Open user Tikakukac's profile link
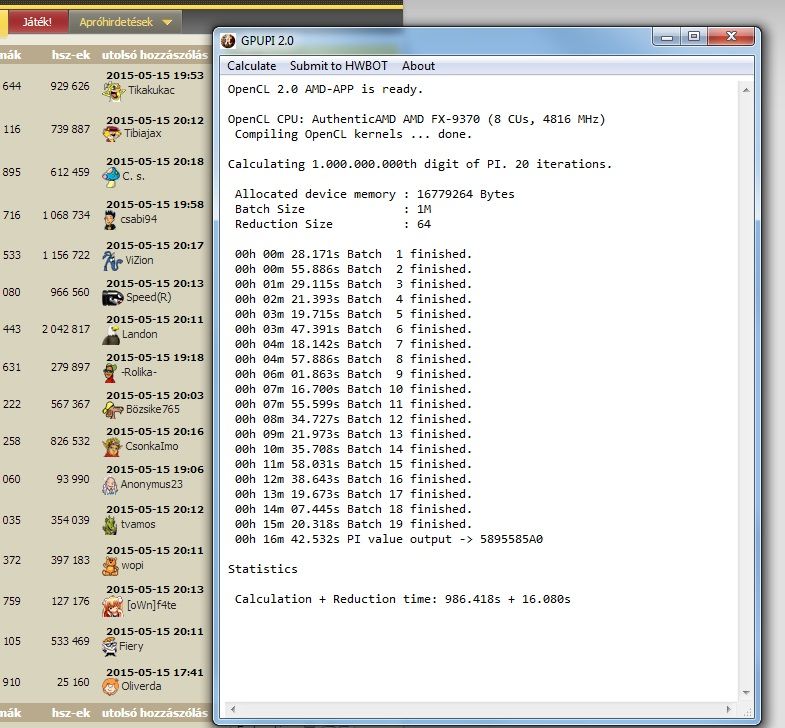The image size is (785, 728). [x=151, y=90]
